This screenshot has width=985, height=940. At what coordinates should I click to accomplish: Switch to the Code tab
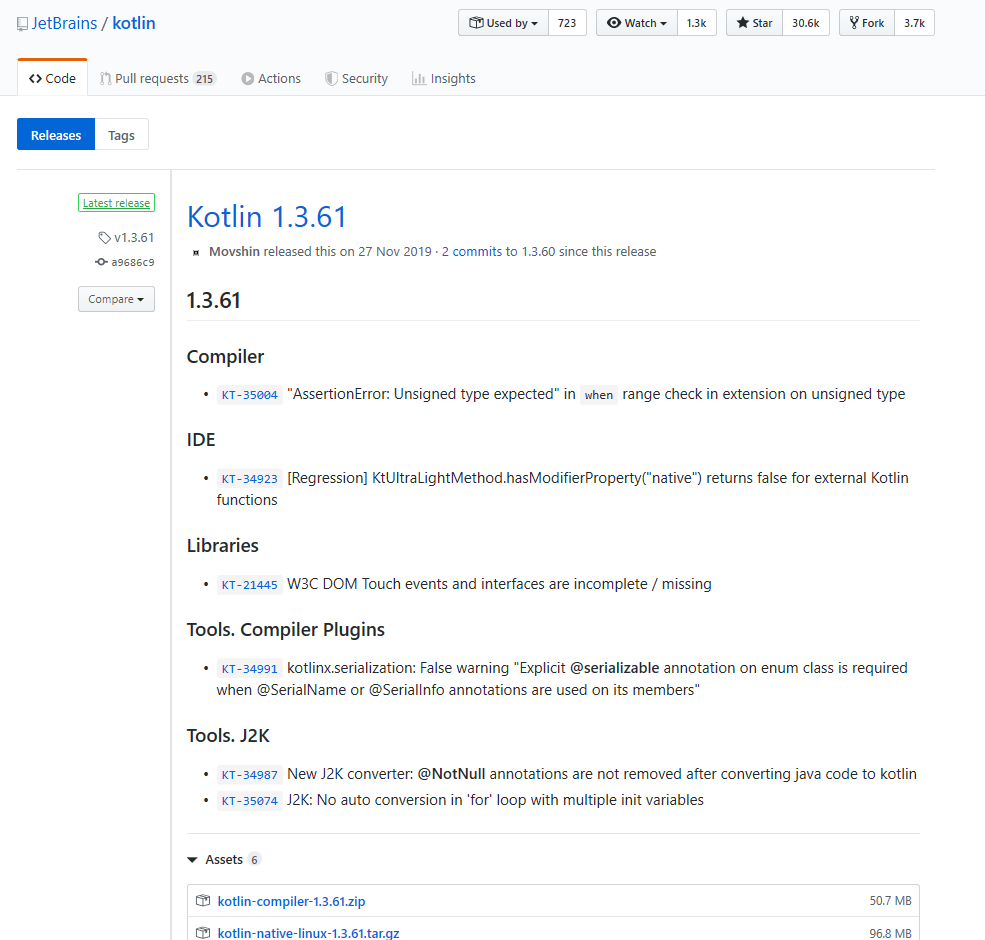[x=52, y=79]
